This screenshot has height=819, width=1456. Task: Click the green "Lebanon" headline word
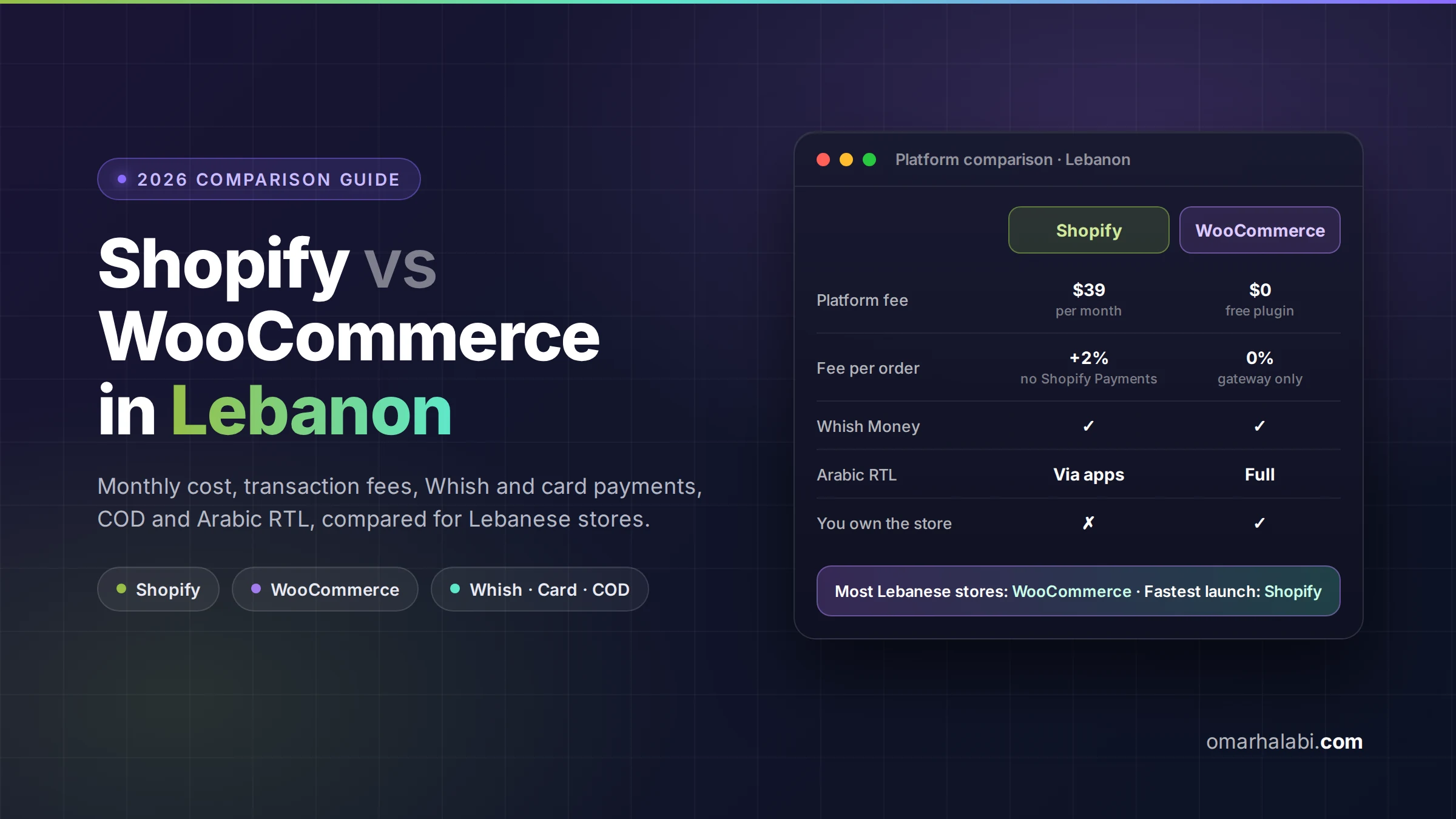pyautogui.click(x=311, y=411)
